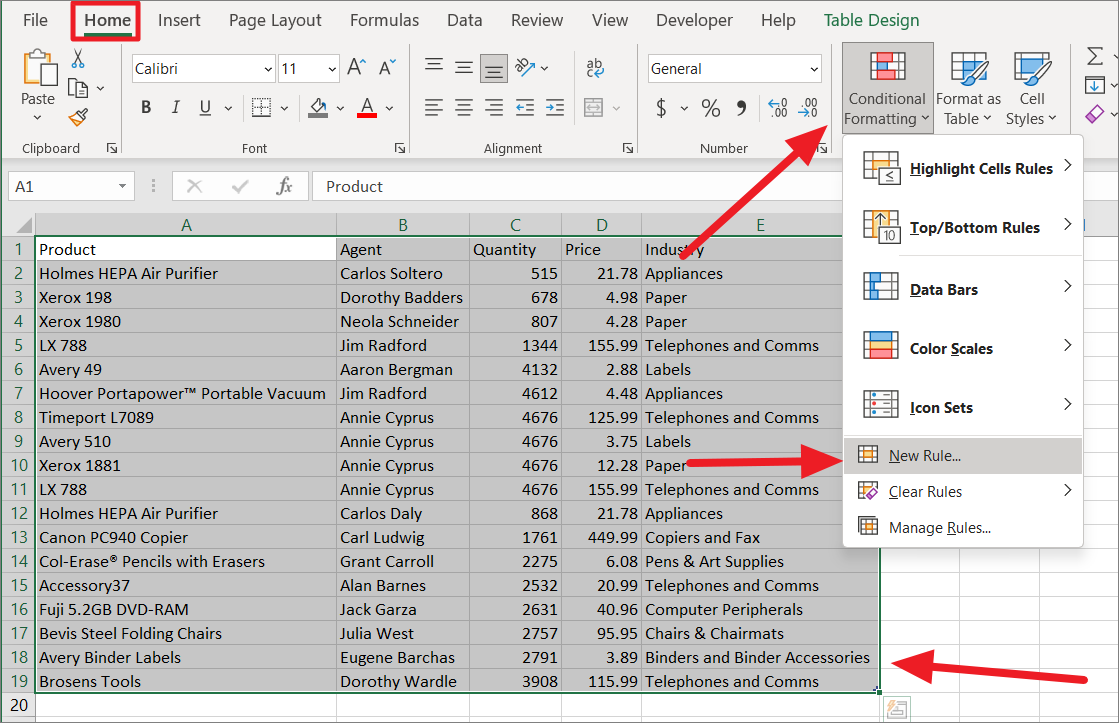Choose New Rule... from the menu
The width and height of the screenshot is (1119, 723).
963,455
